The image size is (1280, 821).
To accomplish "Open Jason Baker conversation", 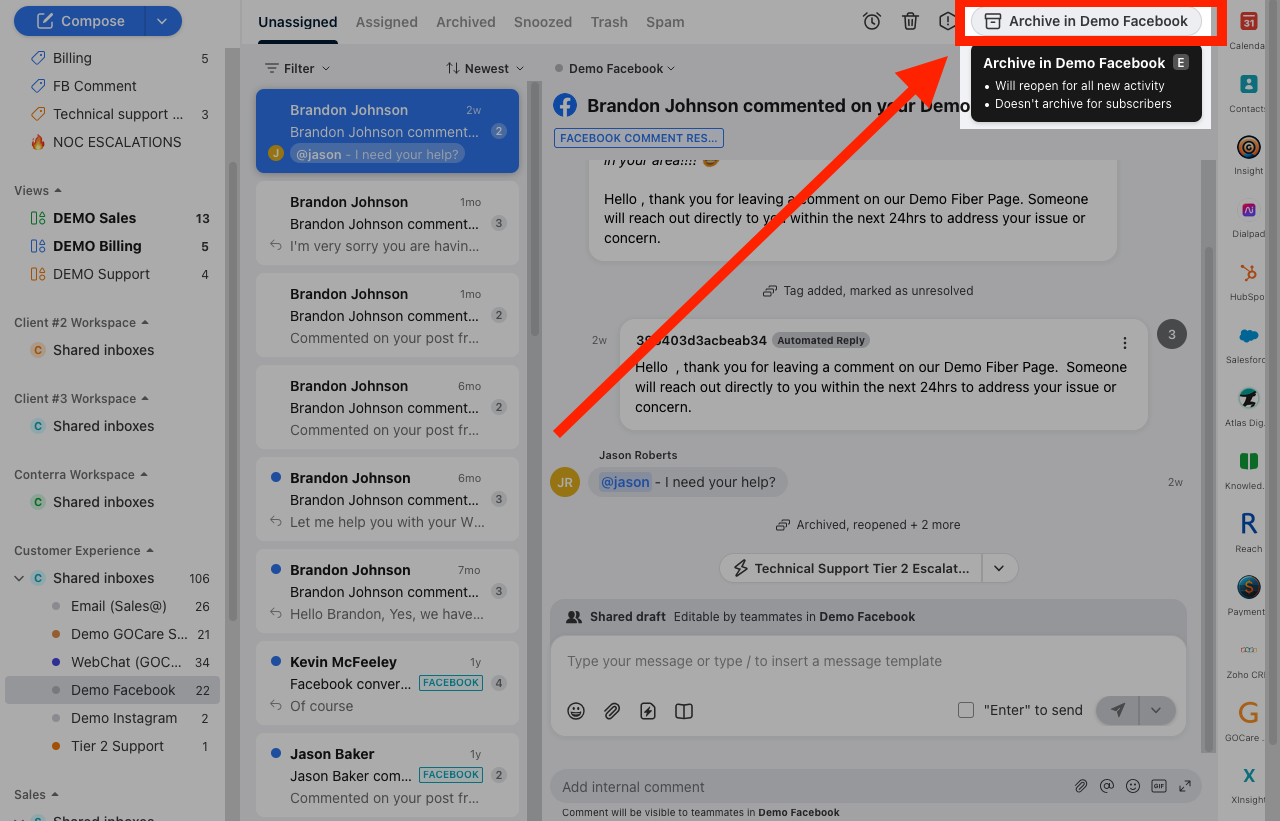I will (x=387, y=776).
